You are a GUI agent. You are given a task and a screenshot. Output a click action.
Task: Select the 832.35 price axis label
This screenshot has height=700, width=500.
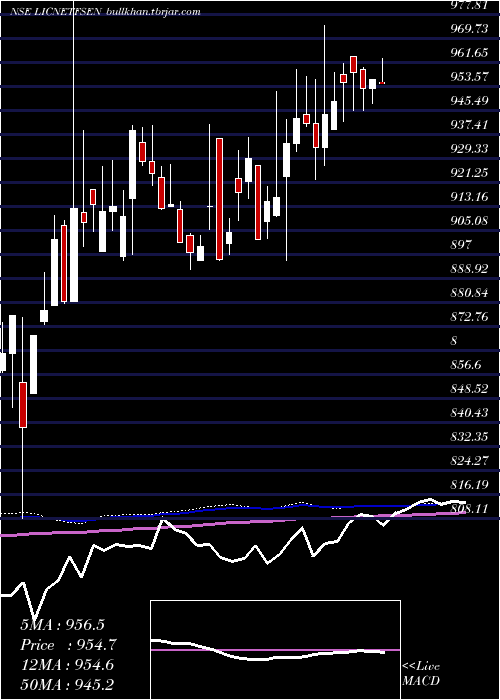coord(471,437)
